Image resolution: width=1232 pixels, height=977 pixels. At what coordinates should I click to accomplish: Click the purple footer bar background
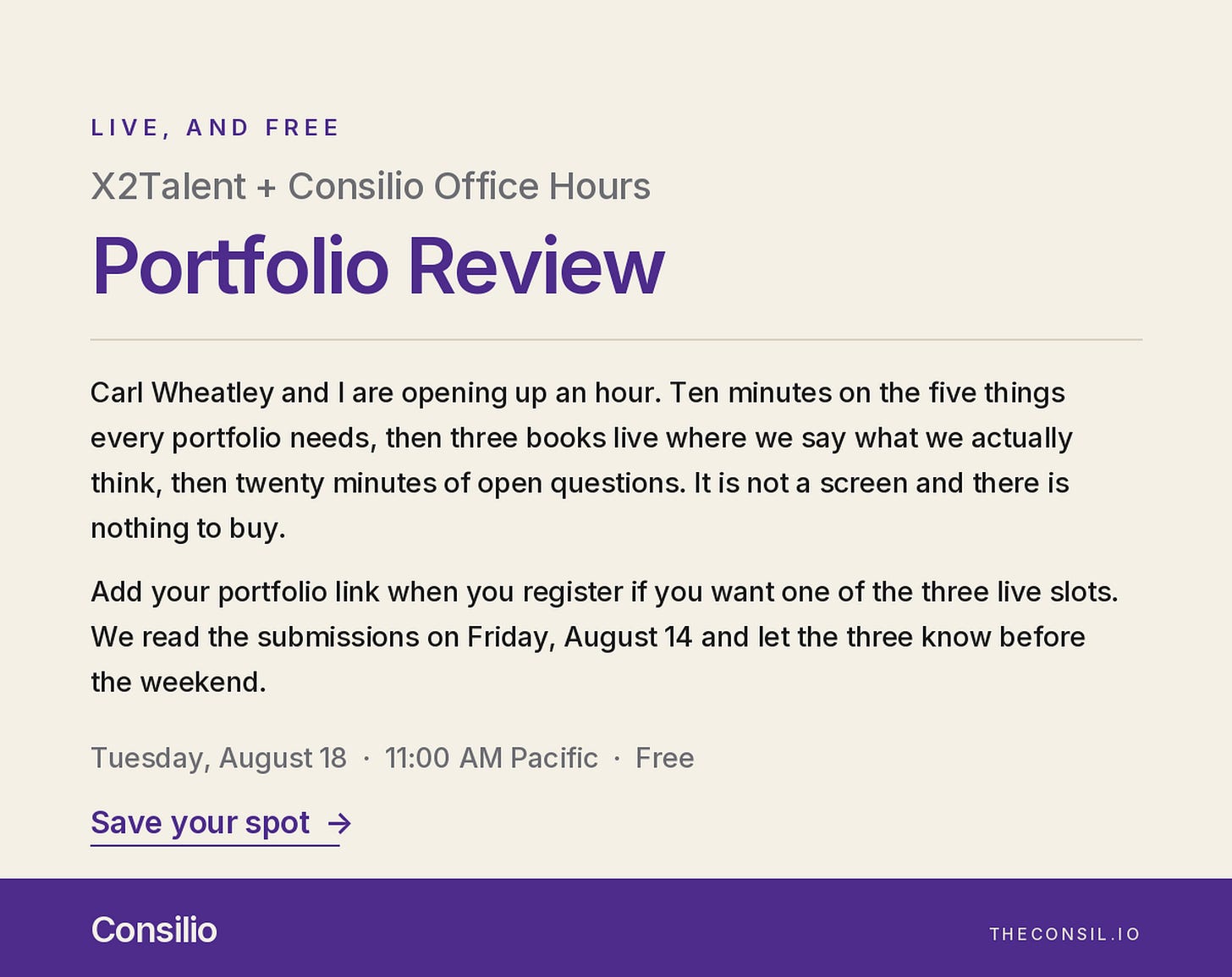click(x=616, y=928)
